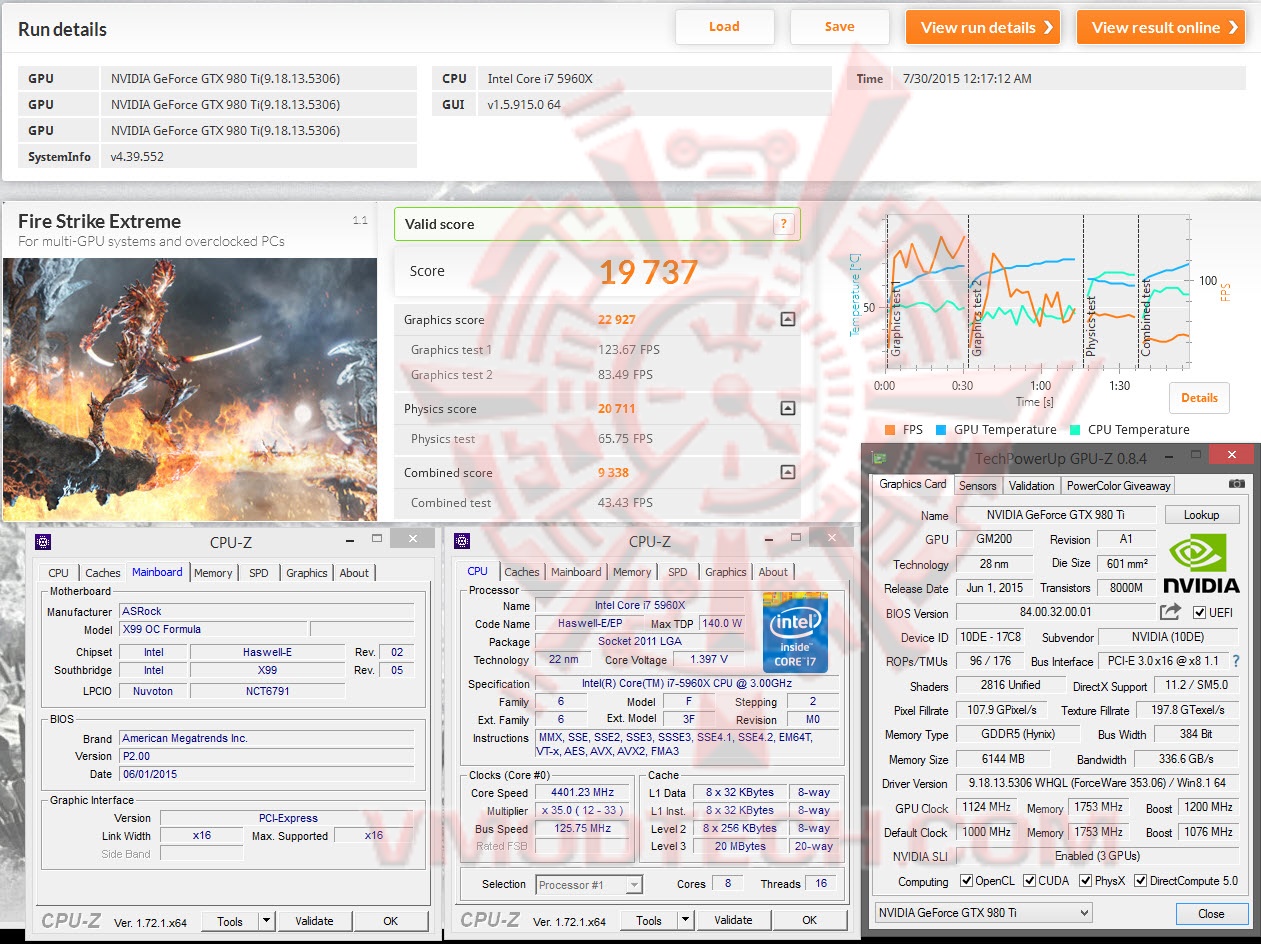Click the Core Speed value 4401.23 MHz
Viewport: 1261px width, 944px height.
pos(583,792)
